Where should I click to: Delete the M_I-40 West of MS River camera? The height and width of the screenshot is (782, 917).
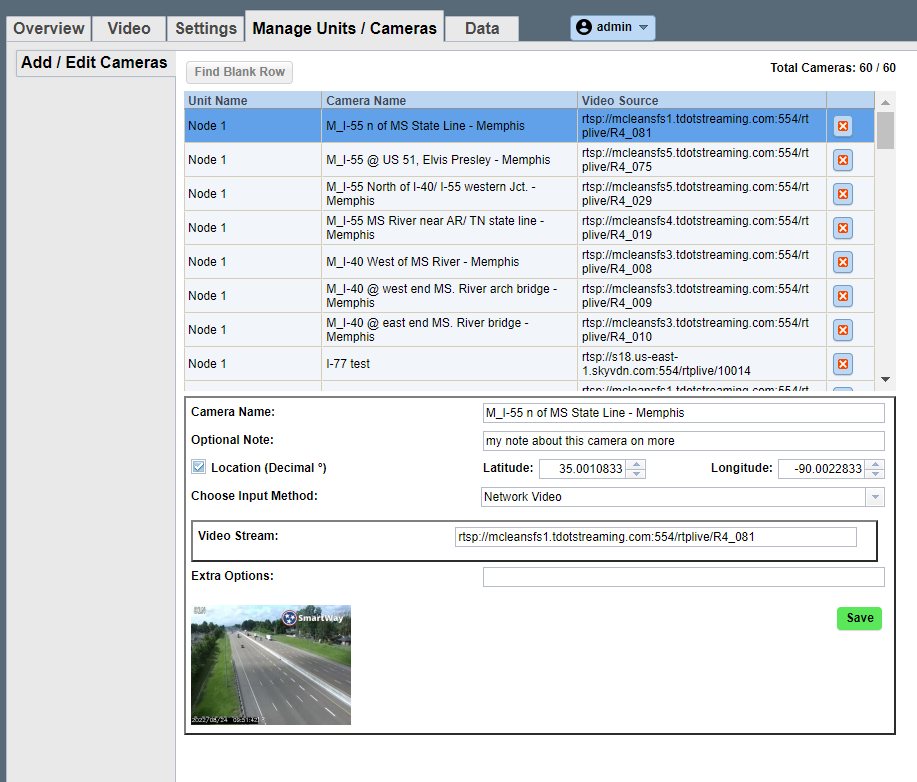click(843, 261)
